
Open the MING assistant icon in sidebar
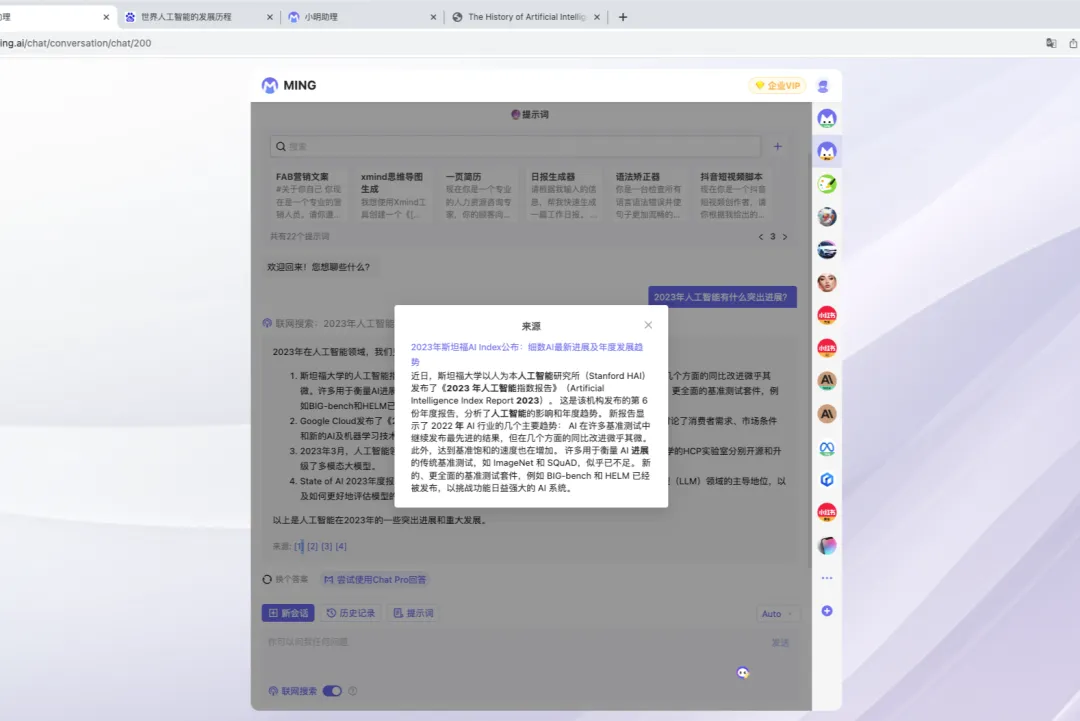[826, 118]
